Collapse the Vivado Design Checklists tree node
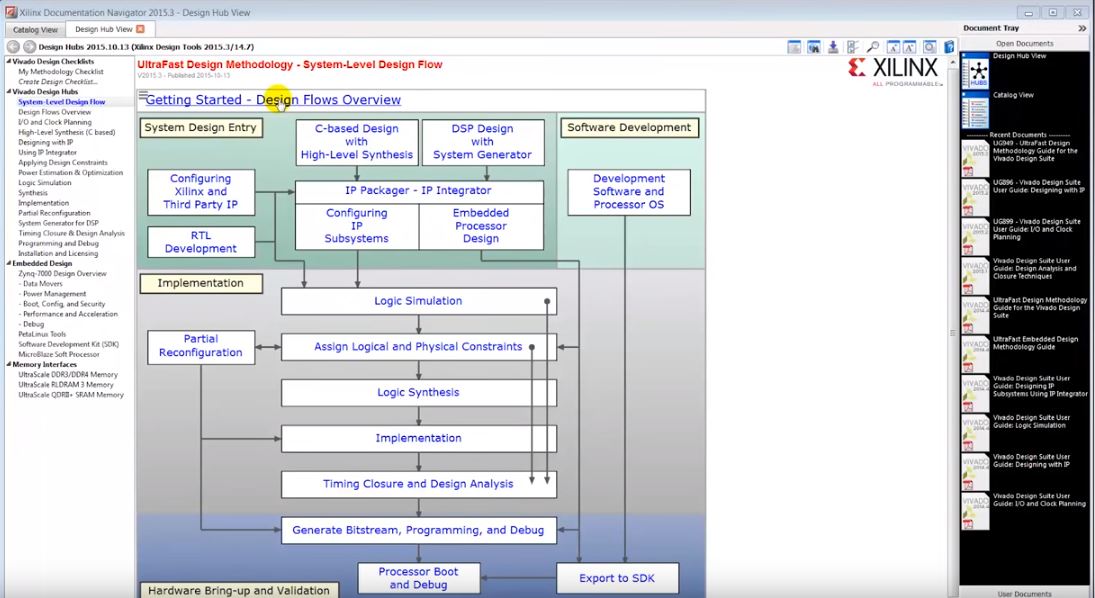The height and width of the screenshot is (598, 1095). [x=9, y=61]
